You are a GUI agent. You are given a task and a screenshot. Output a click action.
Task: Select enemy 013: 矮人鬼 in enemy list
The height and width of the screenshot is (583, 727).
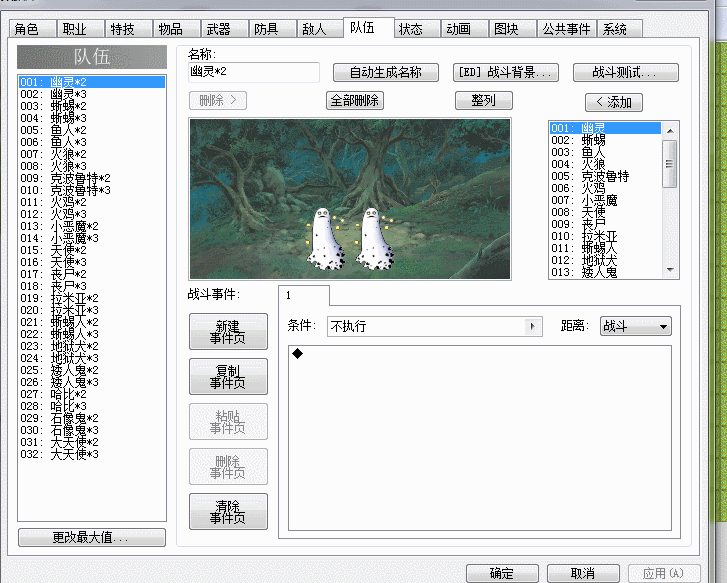[605, 272]
